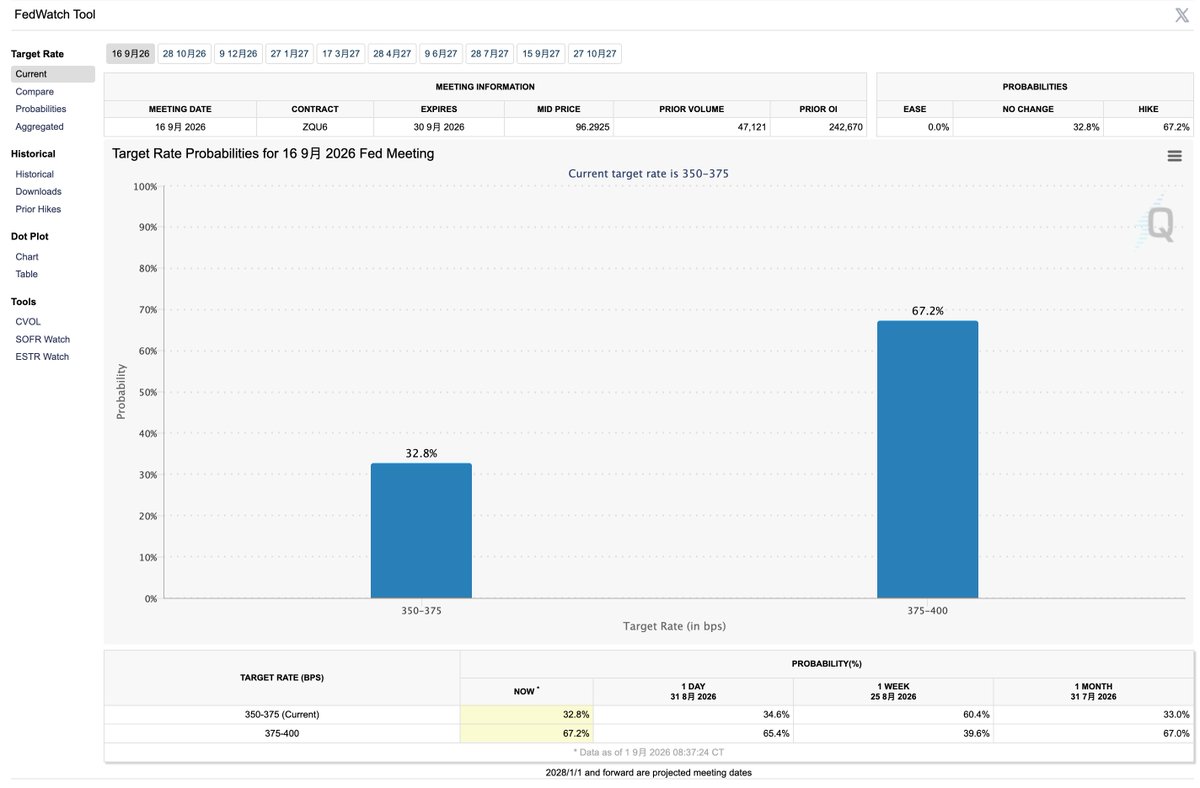Open Prior Hikes in the sidebar
The height and width of the screenshot is (788, 1200).
(x=38, y=209)
